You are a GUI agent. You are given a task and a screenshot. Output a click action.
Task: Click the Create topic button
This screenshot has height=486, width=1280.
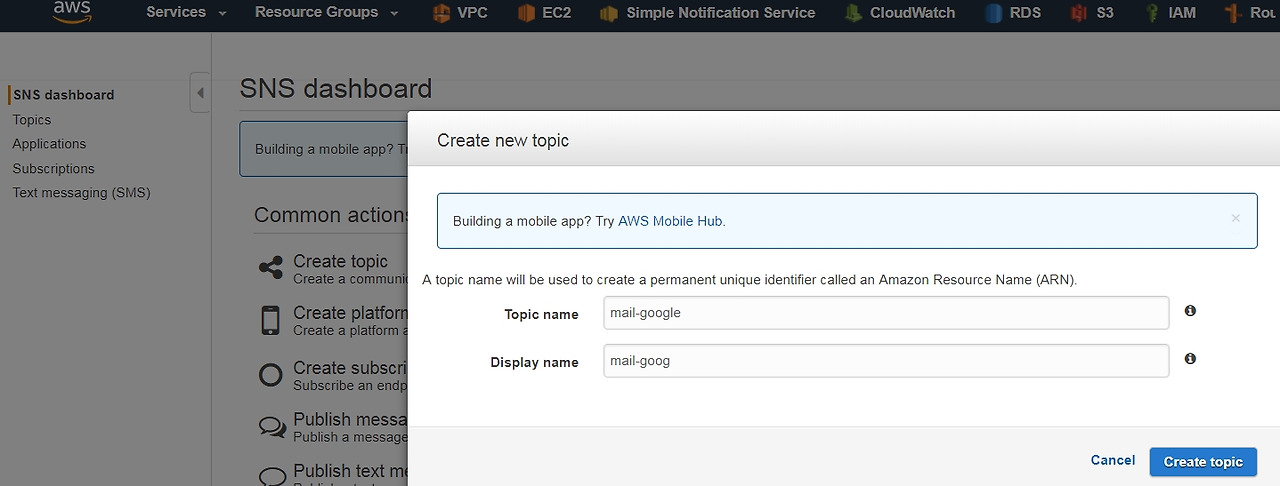click(x=1203, y=461)
